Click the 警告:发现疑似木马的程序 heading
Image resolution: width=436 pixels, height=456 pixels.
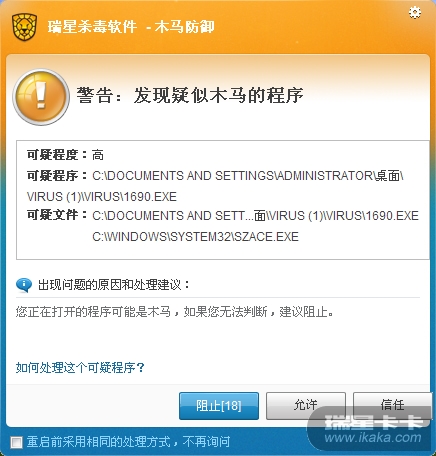[190, 96]
